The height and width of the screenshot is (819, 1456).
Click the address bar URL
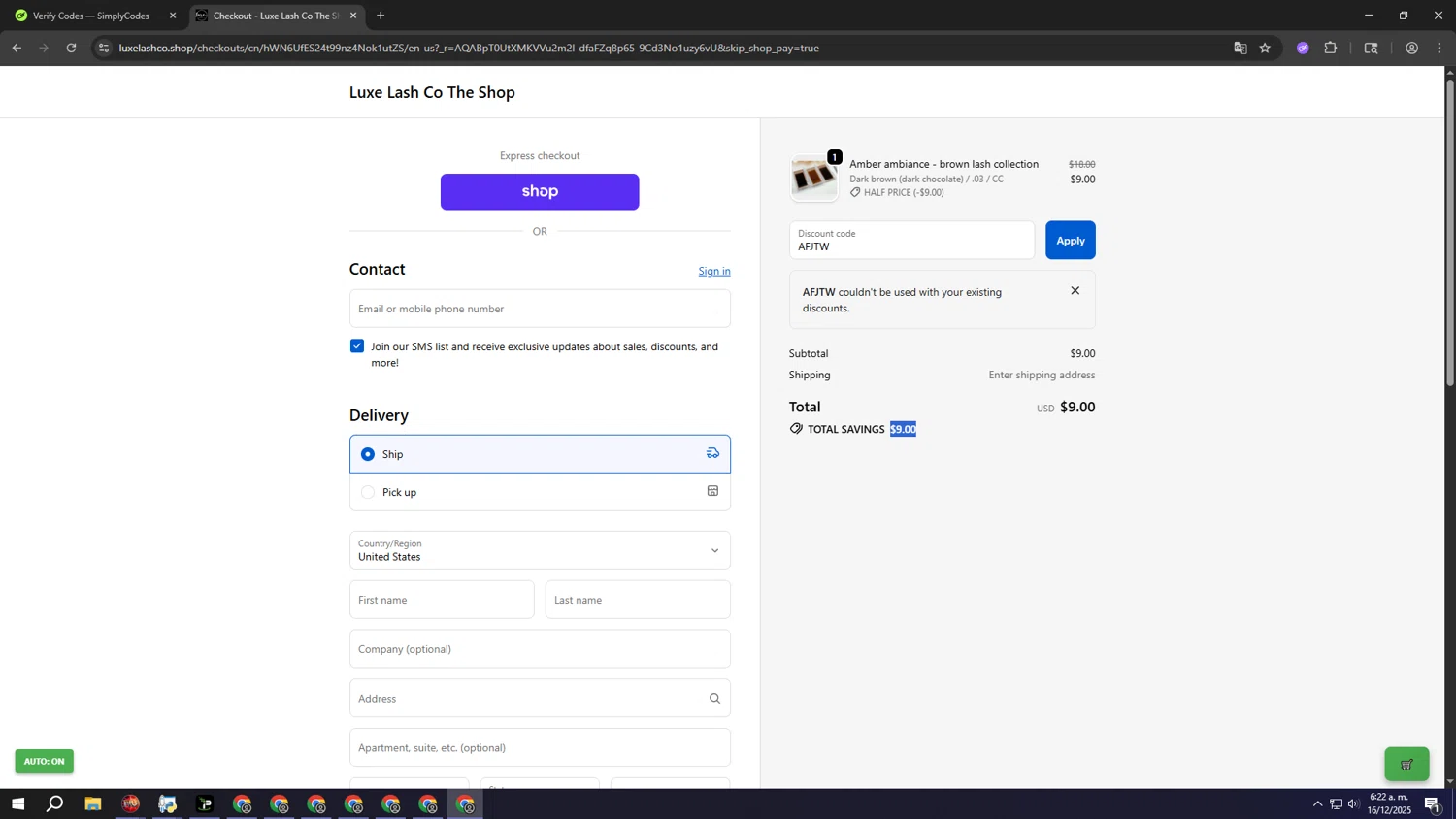(x=469, y=48)
